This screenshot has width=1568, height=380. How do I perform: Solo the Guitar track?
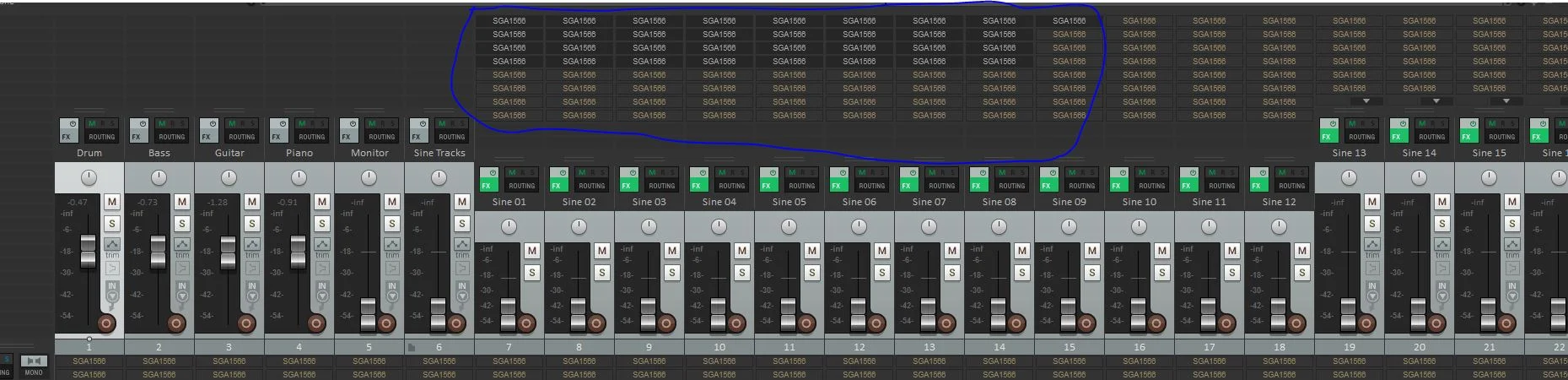pos(251,224)
